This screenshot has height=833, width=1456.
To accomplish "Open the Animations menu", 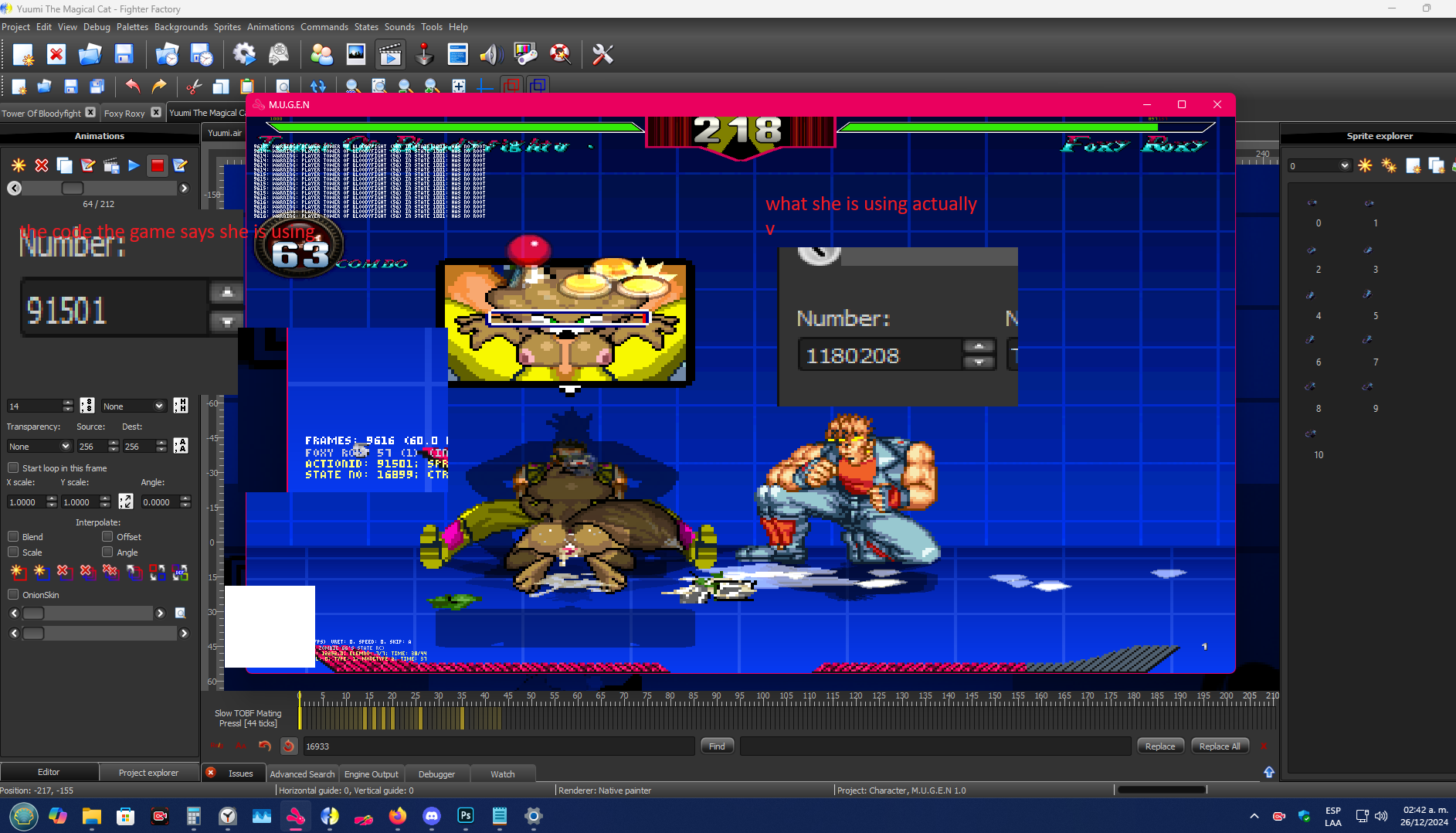I will (x=270, y=26).
